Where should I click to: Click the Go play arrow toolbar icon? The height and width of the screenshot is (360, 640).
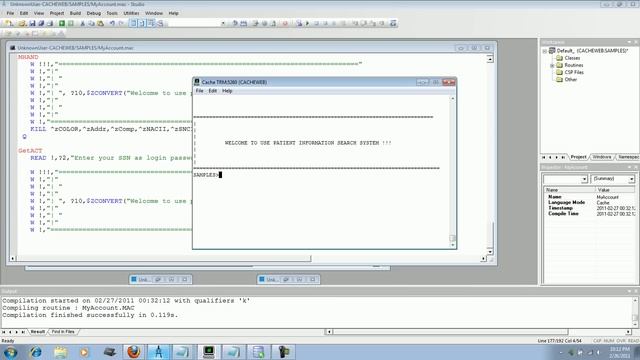pyautogui.click(x=307, y=24)
